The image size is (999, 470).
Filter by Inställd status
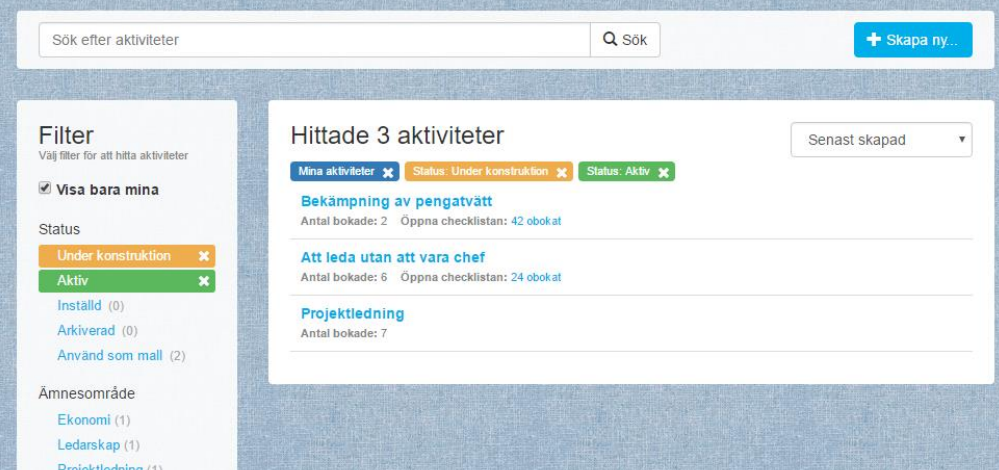[79, 306]
